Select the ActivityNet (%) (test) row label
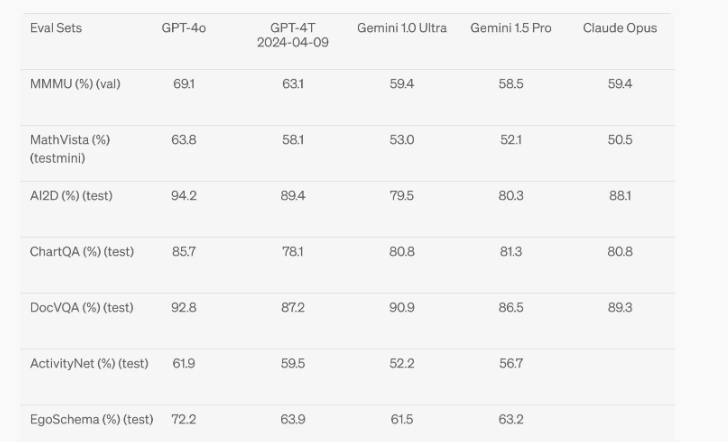This screenshot has height=442, width=728. coord(89,364)
